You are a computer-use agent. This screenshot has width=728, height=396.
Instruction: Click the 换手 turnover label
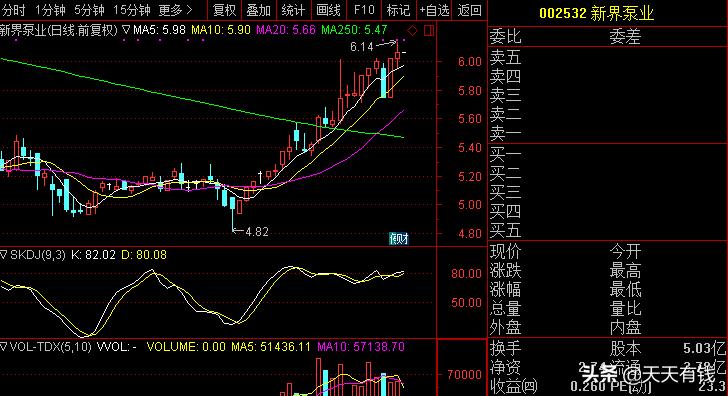tap(506, 348)
